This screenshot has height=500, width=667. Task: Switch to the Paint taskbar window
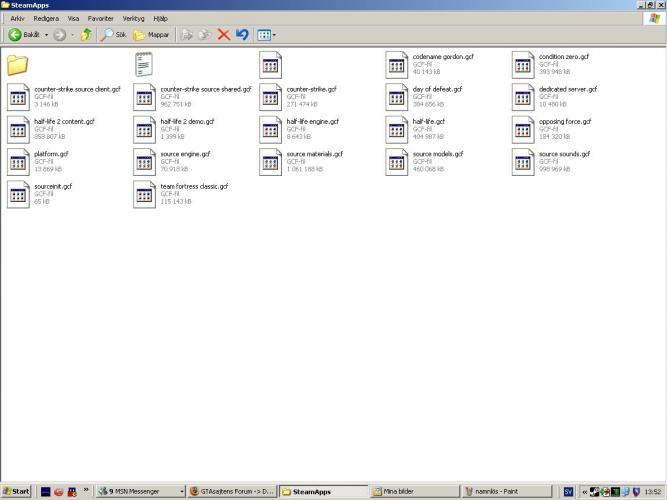coord(510,492)
